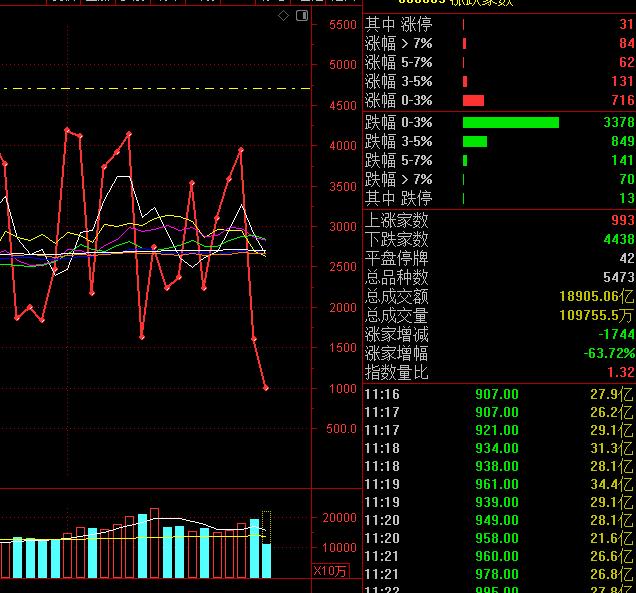Image resolution: width=636 pixels, height=593 pixels.
Task: Click the 949.00 tick value
Action: coord(497,520)
